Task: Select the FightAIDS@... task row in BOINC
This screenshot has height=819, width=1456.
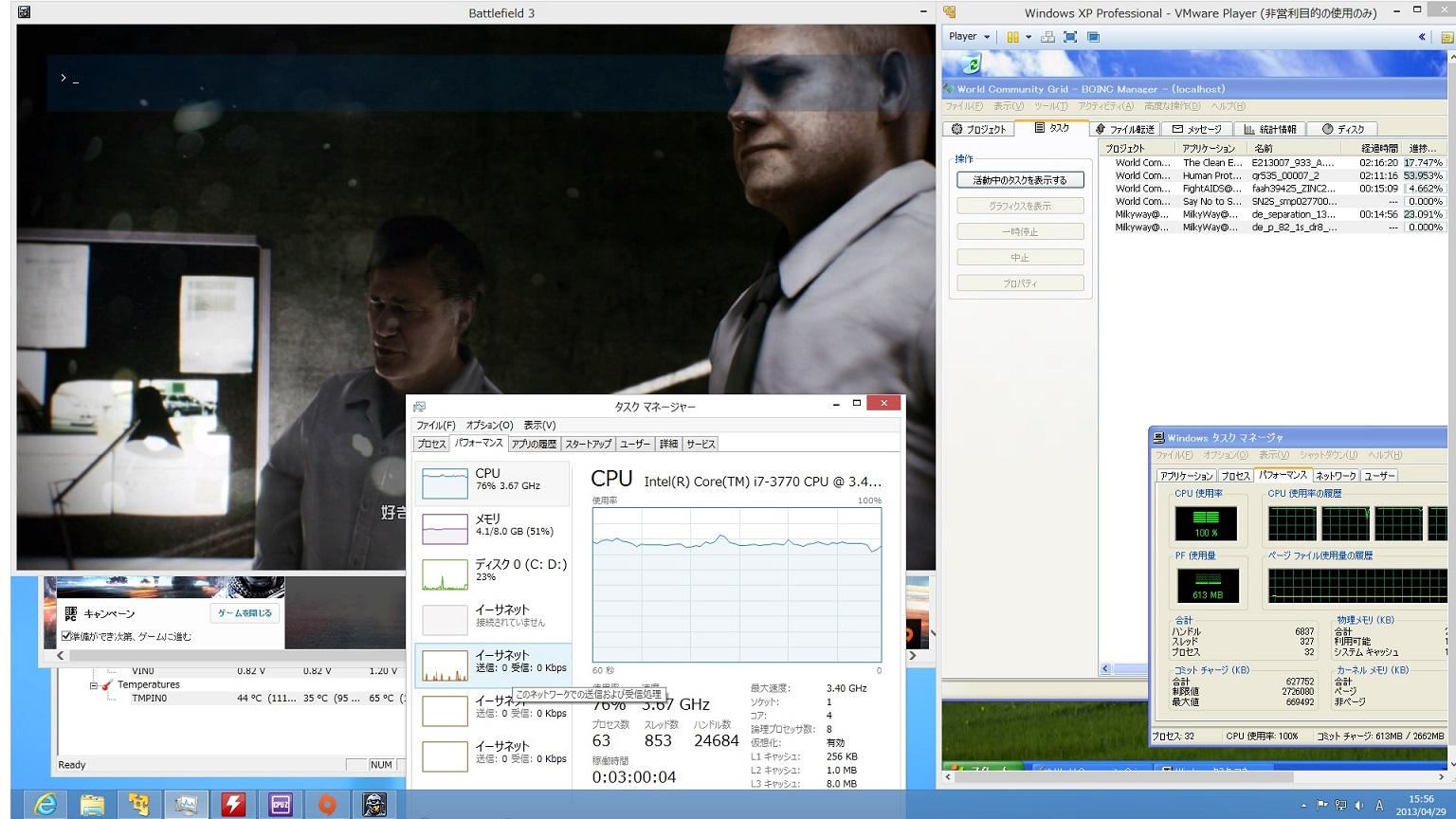Action: (1273, 189)
